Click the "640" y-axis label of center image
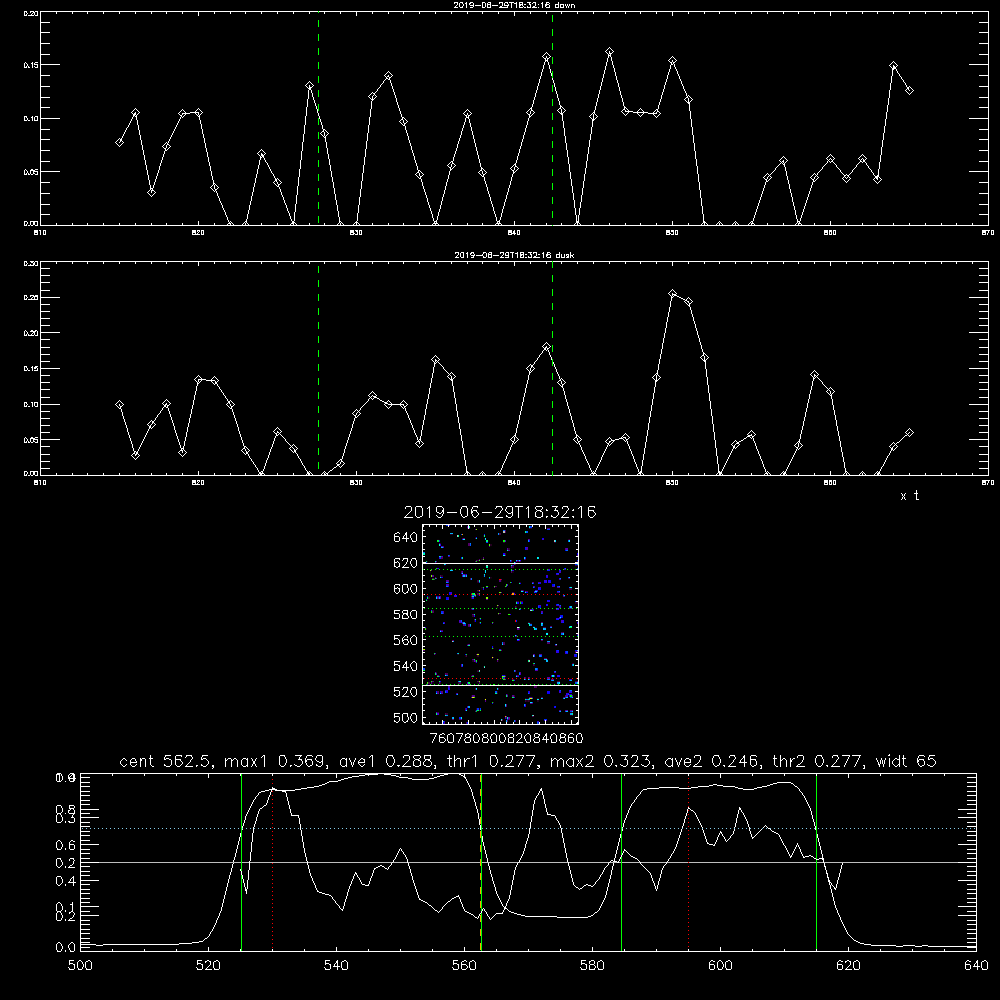Screen dimensions: 1000x1000 tap(405, 537)
